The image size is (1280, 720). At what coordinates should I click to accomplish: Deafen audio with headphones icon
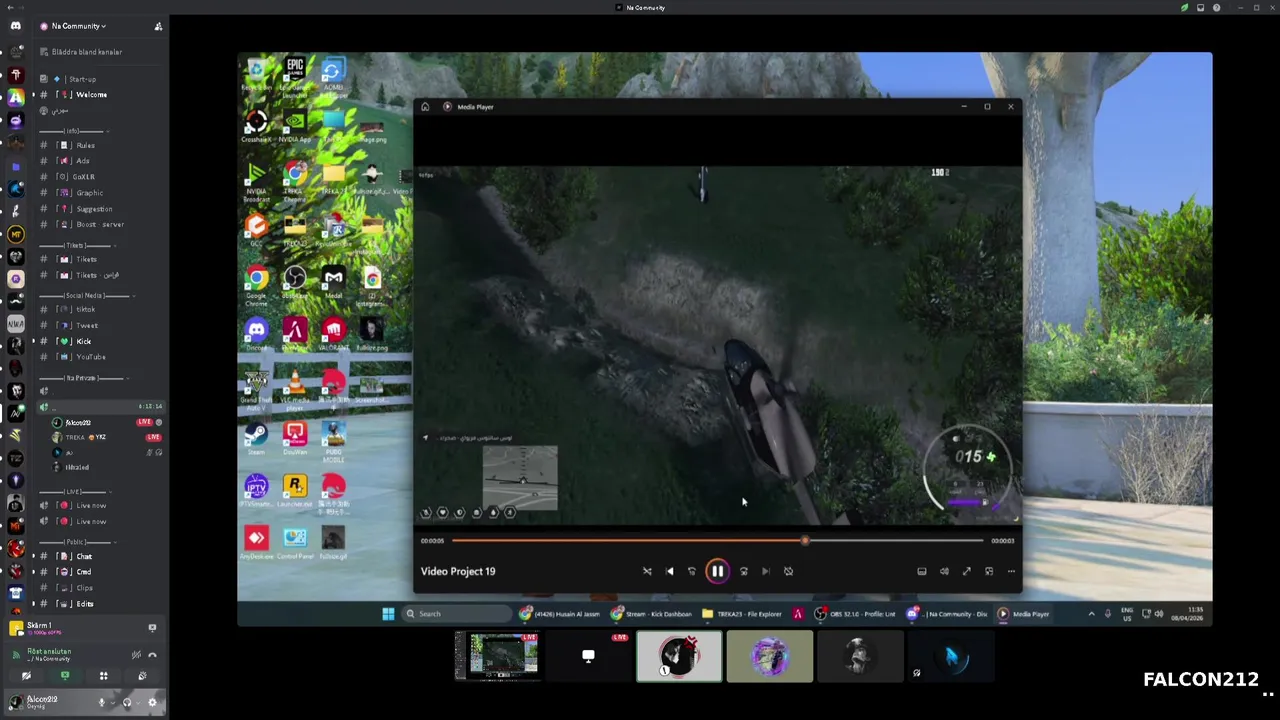tap(127, 702)
